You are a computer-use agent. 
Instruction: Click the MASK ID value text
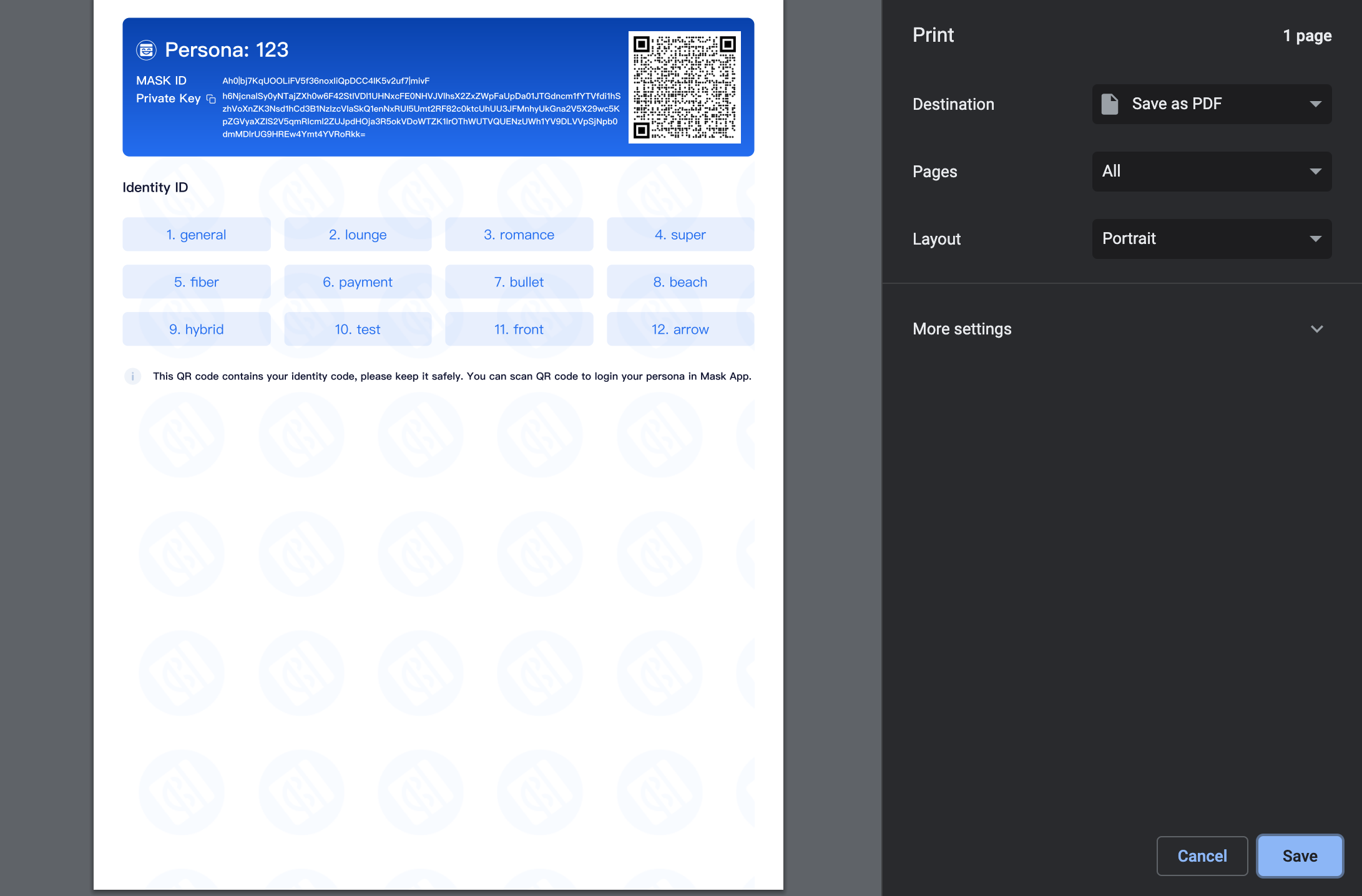tap(326, 80)
